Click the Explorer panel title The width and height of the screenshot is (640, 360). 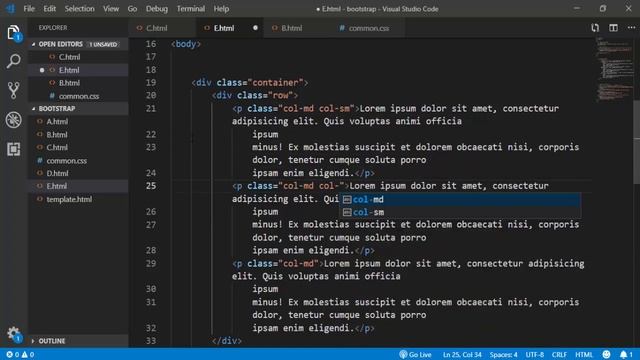point(53,28)
